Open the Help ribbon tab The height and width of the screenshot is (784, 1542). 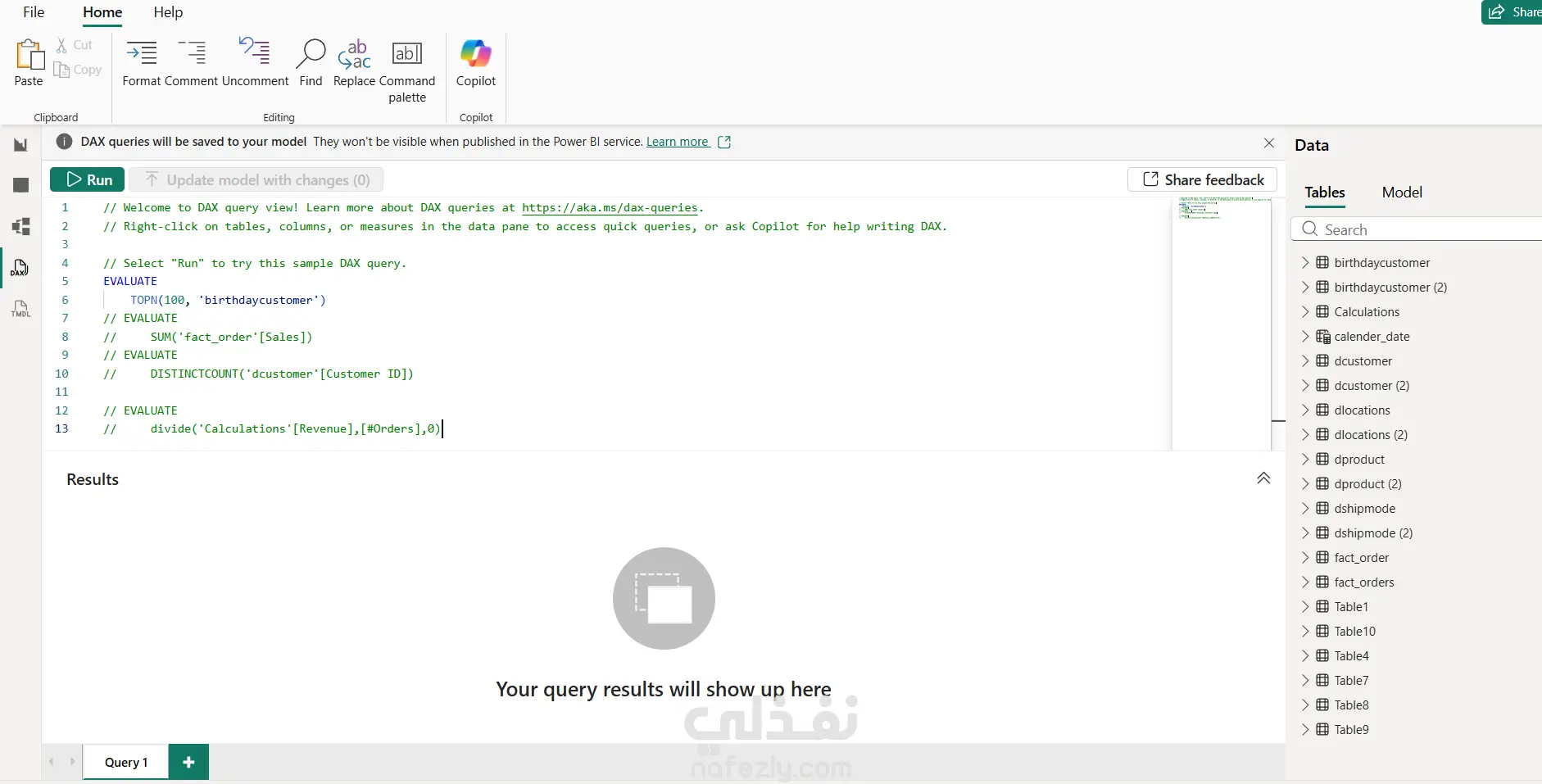[168, 12]
